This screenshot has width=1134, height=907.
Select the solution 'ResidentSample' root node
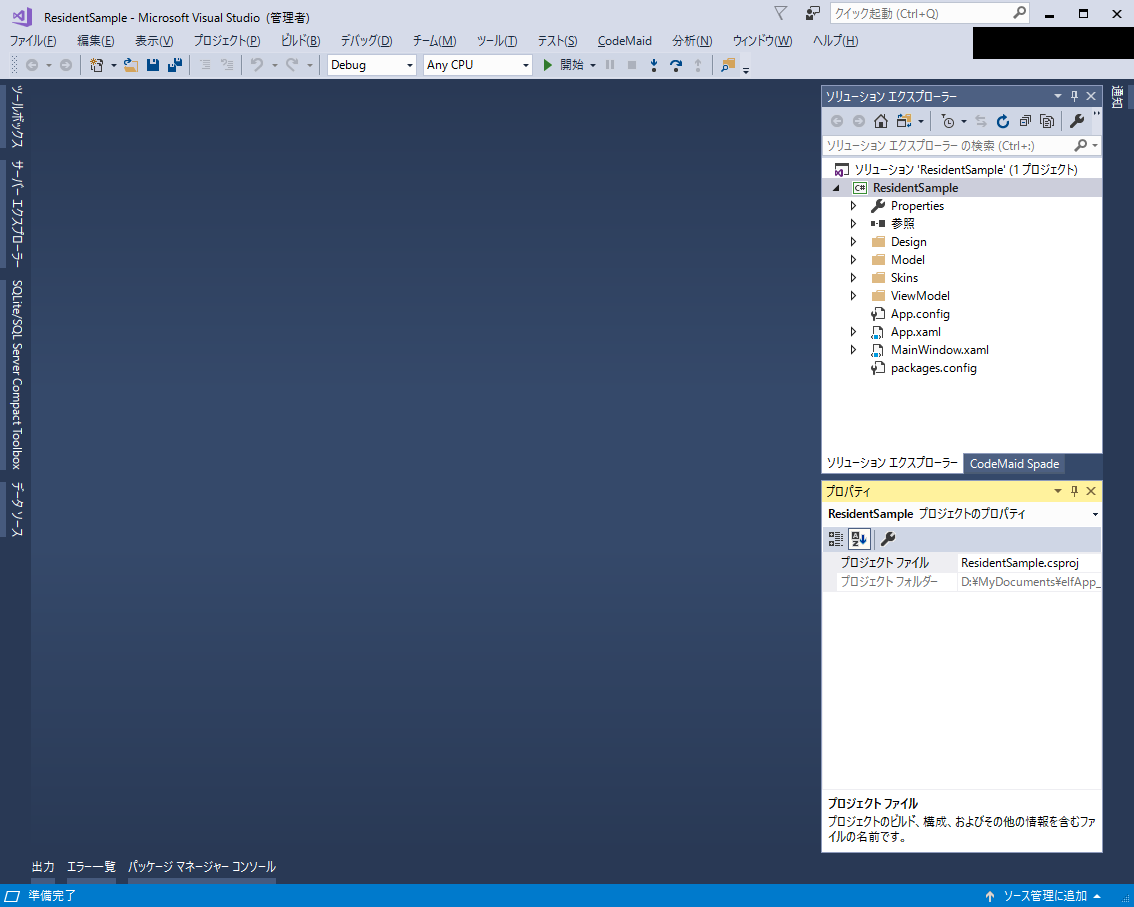coord(966,170)
